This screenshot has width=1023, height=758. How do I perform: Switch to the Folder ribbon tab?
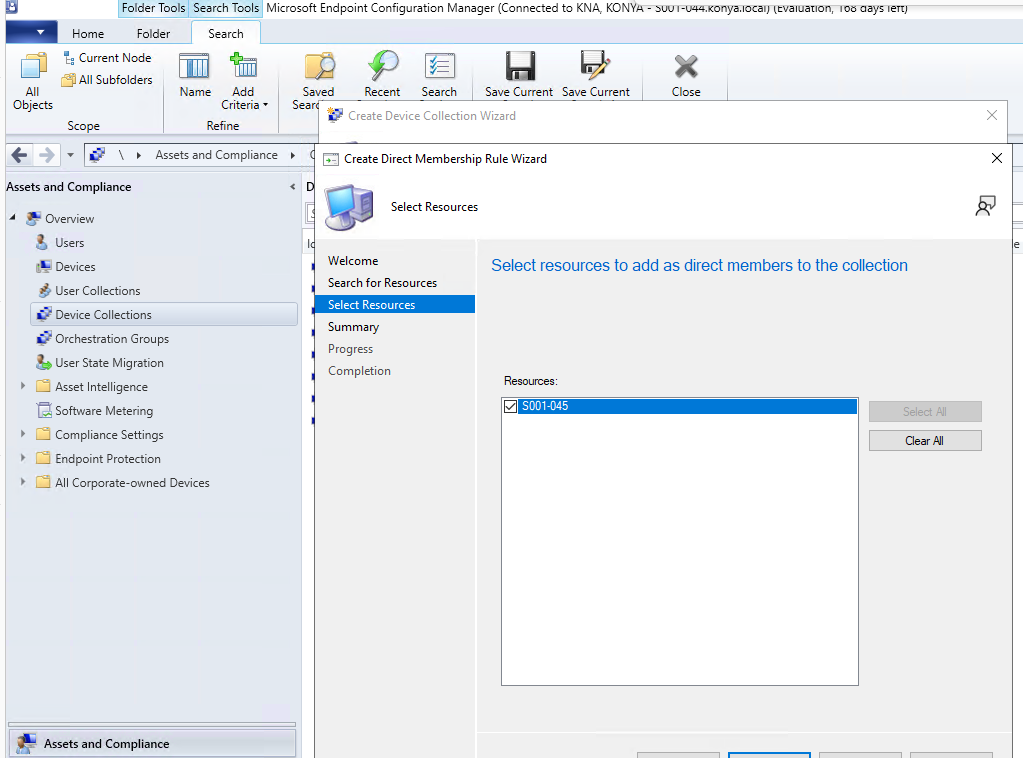tap(153, 33)
